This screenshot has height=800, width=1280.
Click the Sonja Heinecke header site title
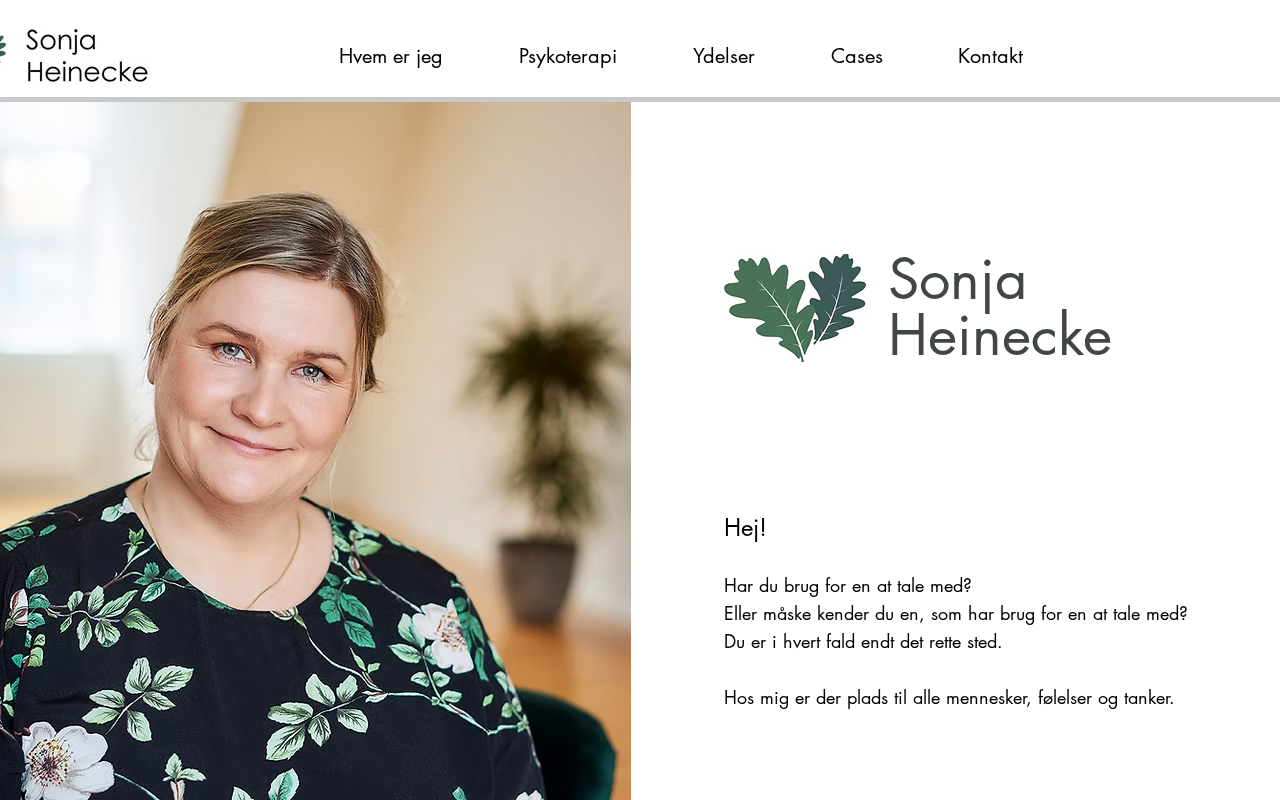(87, 55)
